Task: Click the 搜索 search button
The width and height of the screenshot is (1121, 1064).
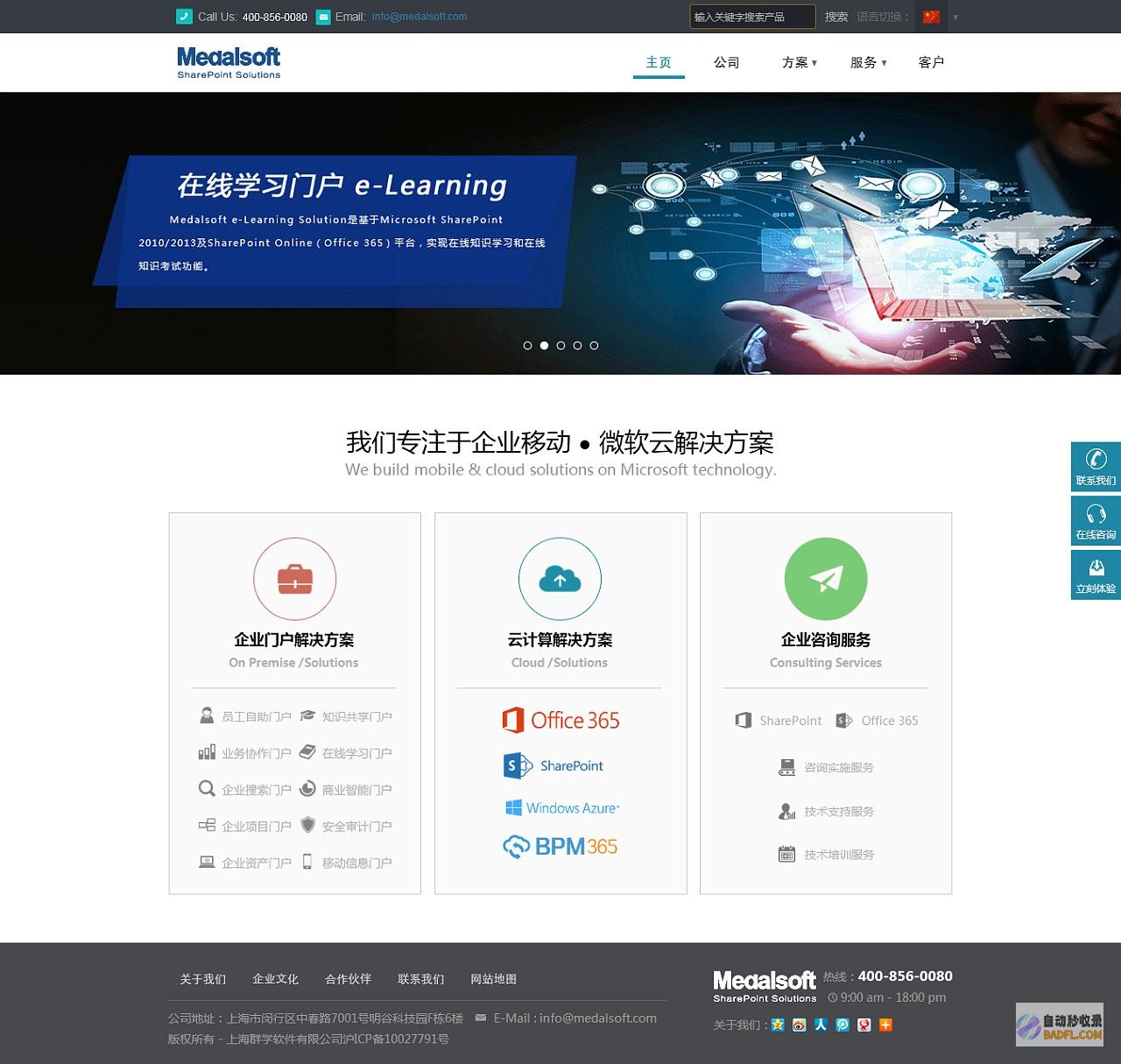Action: click(836, 17)
